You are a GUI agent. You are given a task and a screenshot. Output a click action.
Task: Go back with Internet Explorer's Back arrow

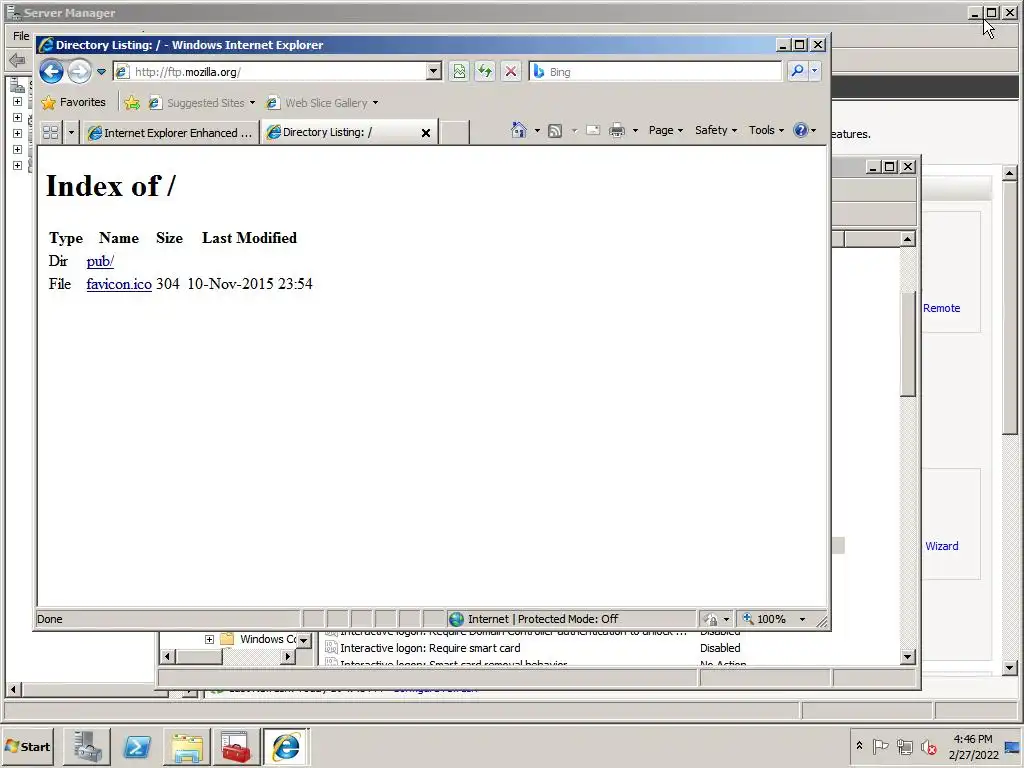52,71
